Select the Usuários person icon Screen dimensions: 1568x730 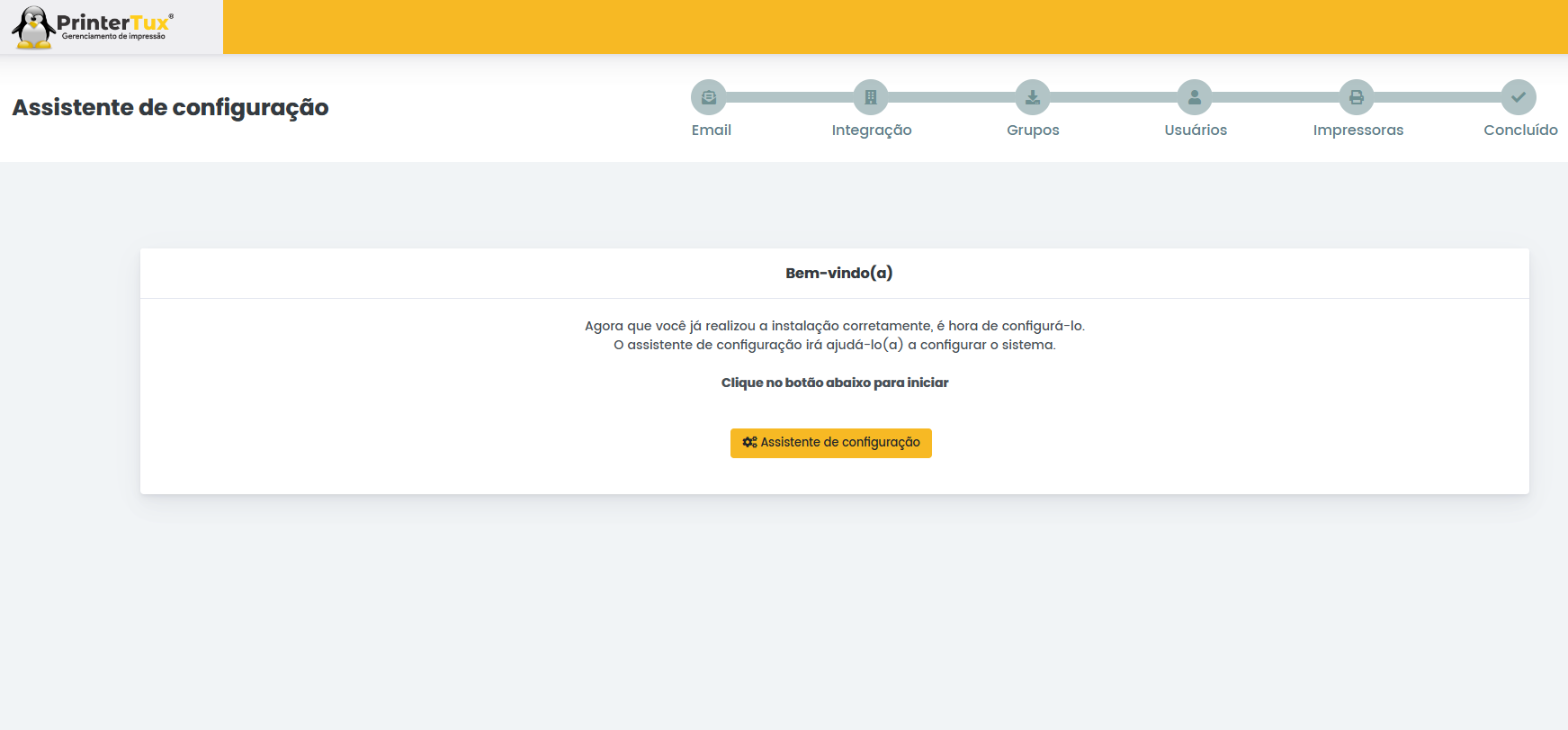(1195, 97)
